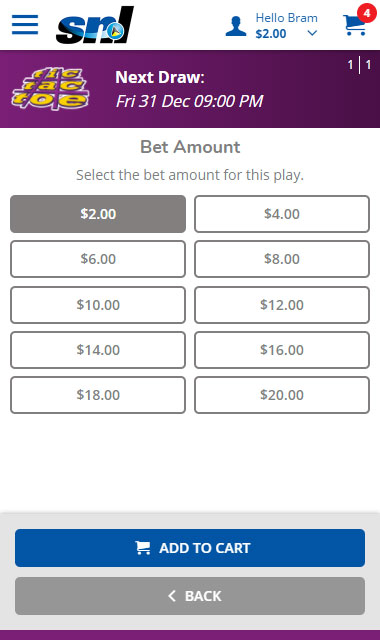Viewport: 380px width, 640px height.
Task: Open the hamburger navigation menu
Action: point(25,24)
